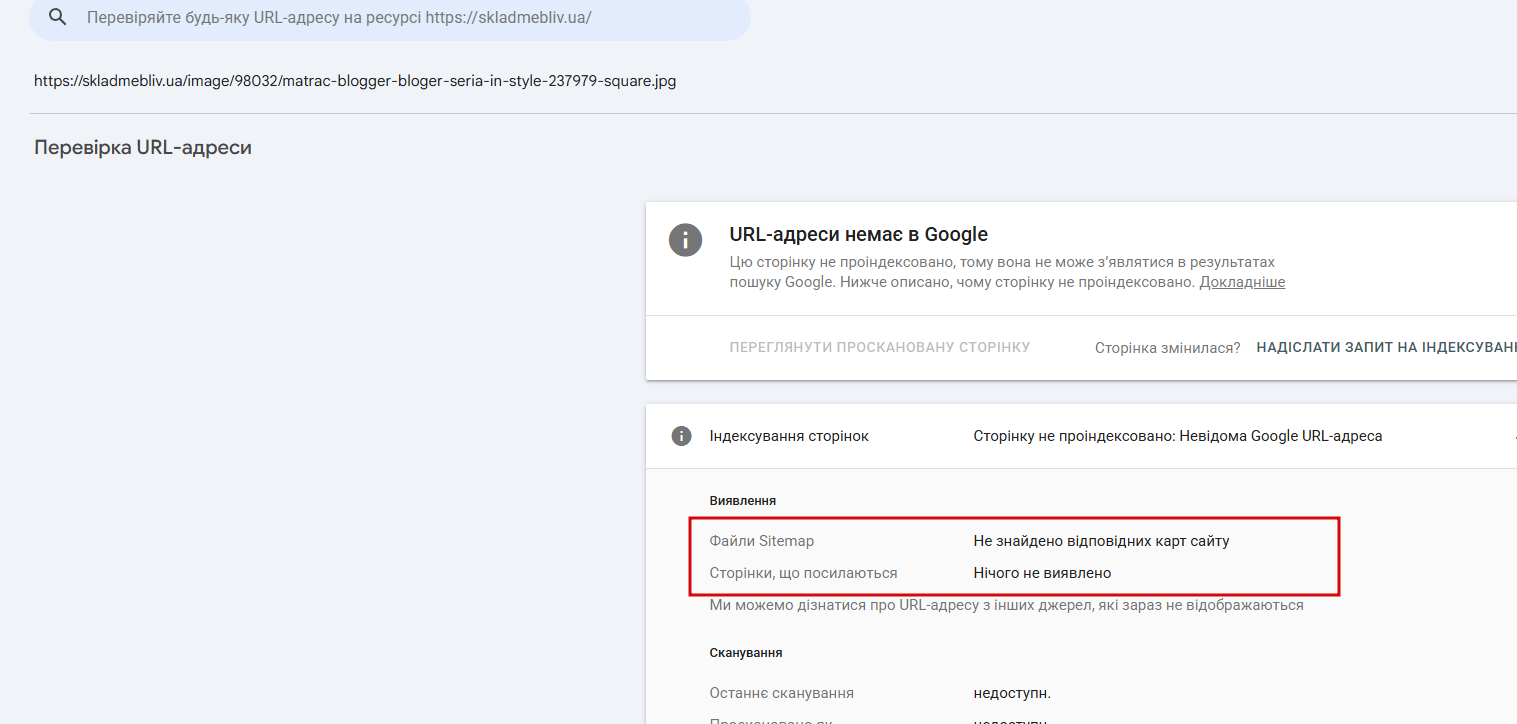Click the info icon beside 'URL-адреси немає в Google'
Image resolution: width=1517 pixels, height=724 pixels.
click(x=685, y=240)
